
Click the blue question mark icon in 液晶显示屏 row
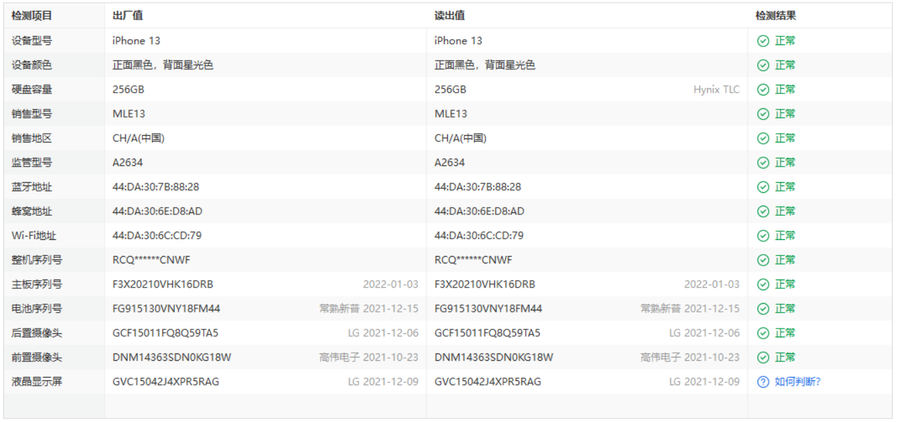[x=763, y=382]
